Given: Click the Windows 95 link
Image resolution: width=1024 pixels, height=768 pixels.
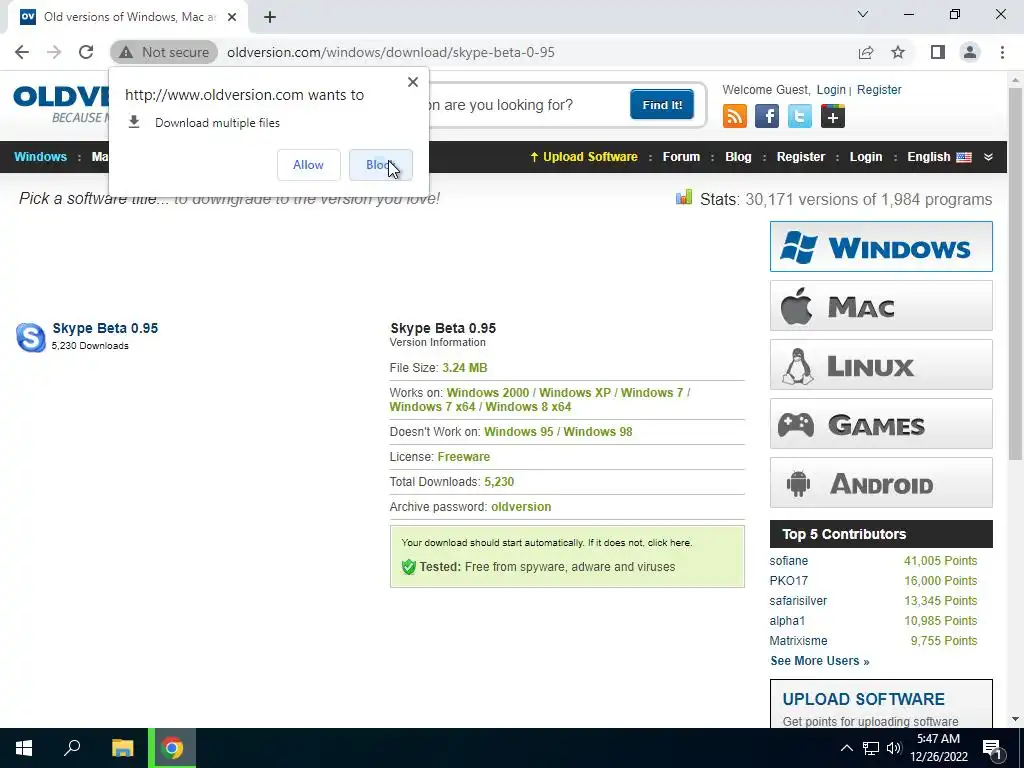Looking at the screenshot, I should pyautogui.click(x=519, y=432).
